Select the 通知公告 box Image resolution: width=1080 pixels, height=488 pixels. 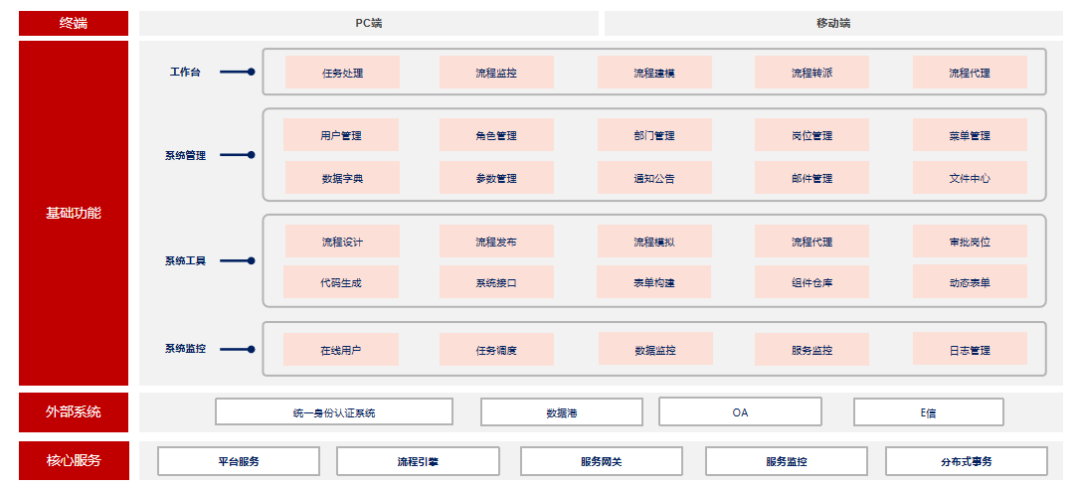654,178
